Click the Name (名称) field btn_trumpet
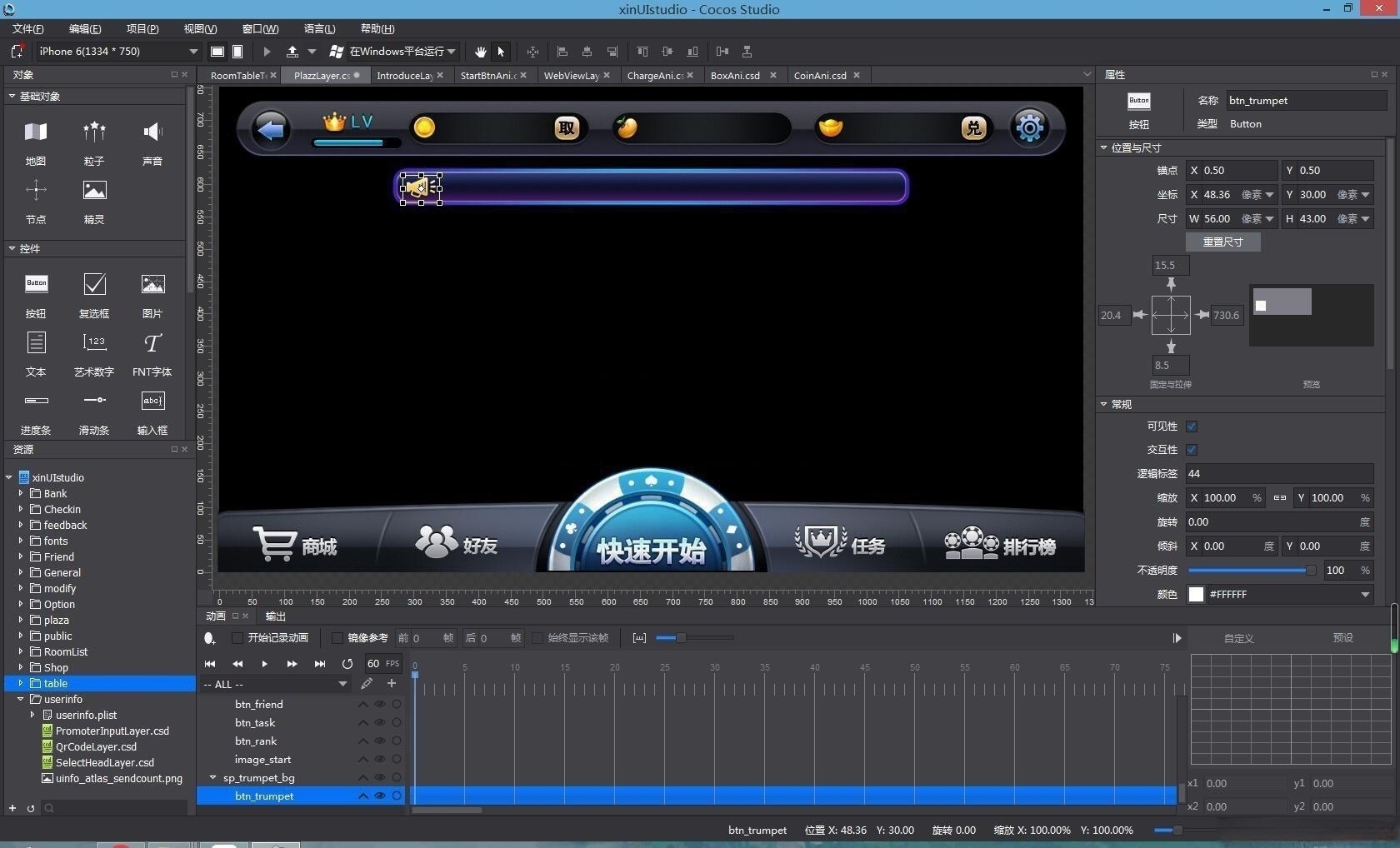The height and width of the screenshot is (848, 1400). click(x=1307, y=101)
